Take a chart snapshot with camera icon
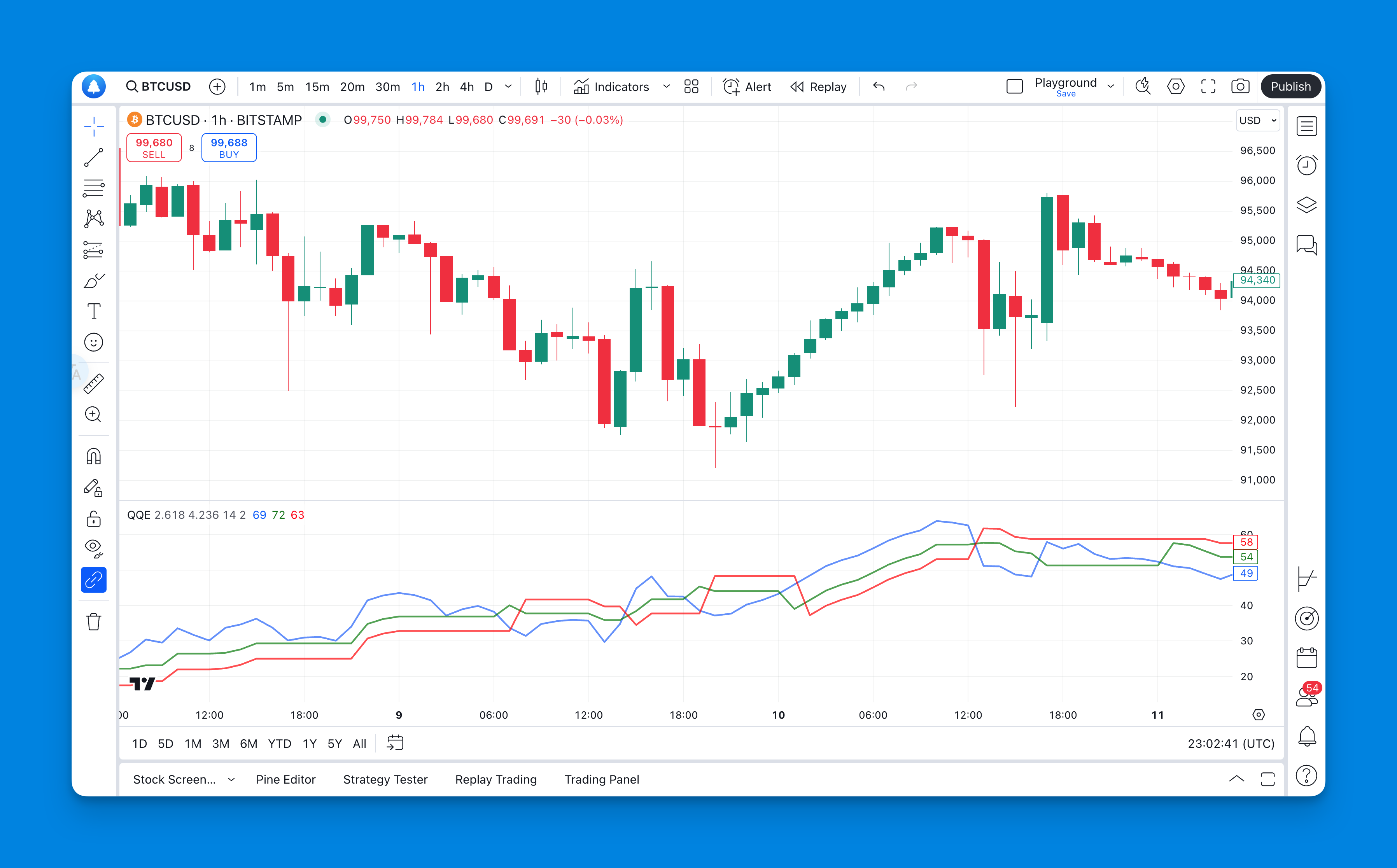This screenshot has width=1397, height=868. (1240, 87)
